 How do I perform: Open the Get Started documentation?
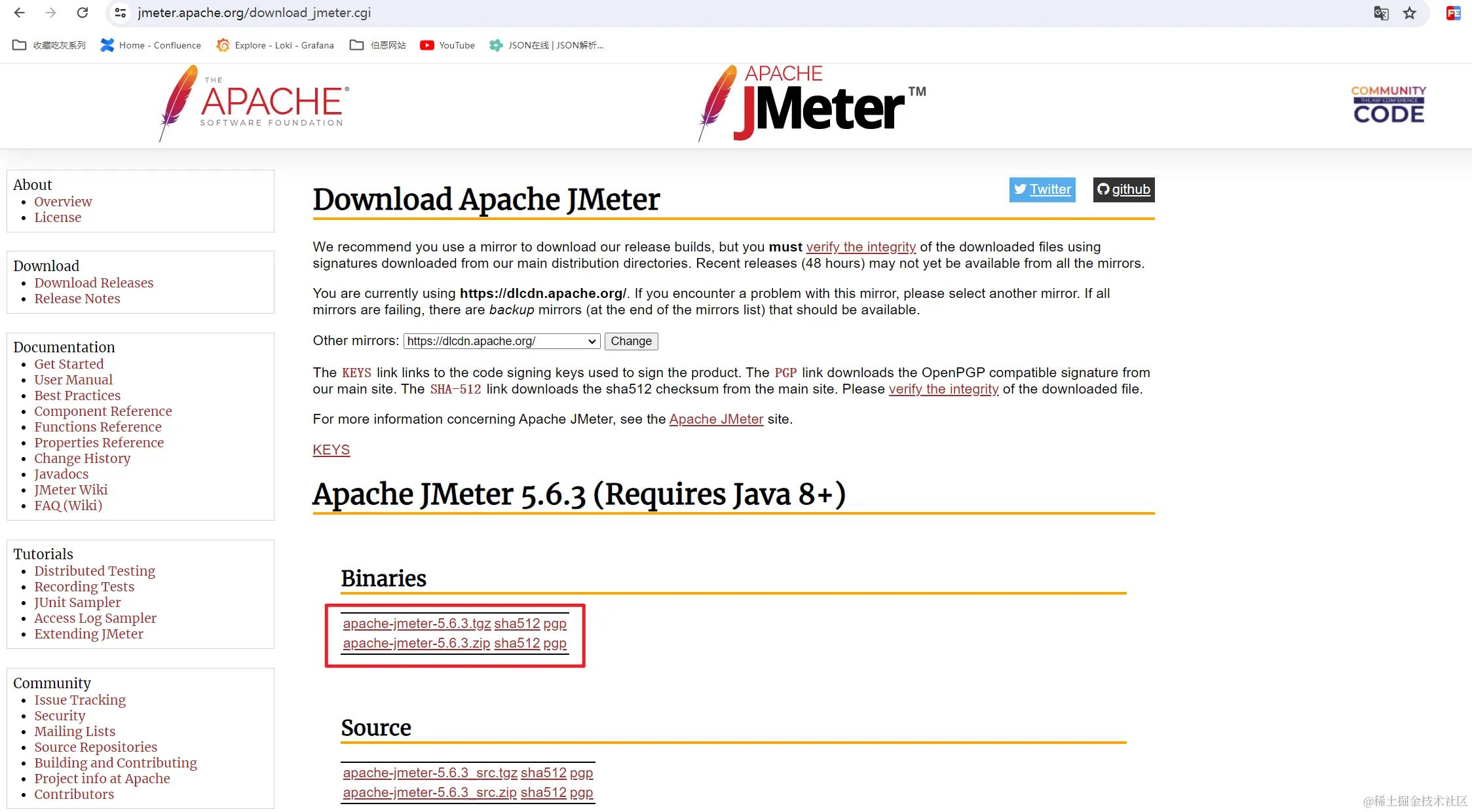69,364
